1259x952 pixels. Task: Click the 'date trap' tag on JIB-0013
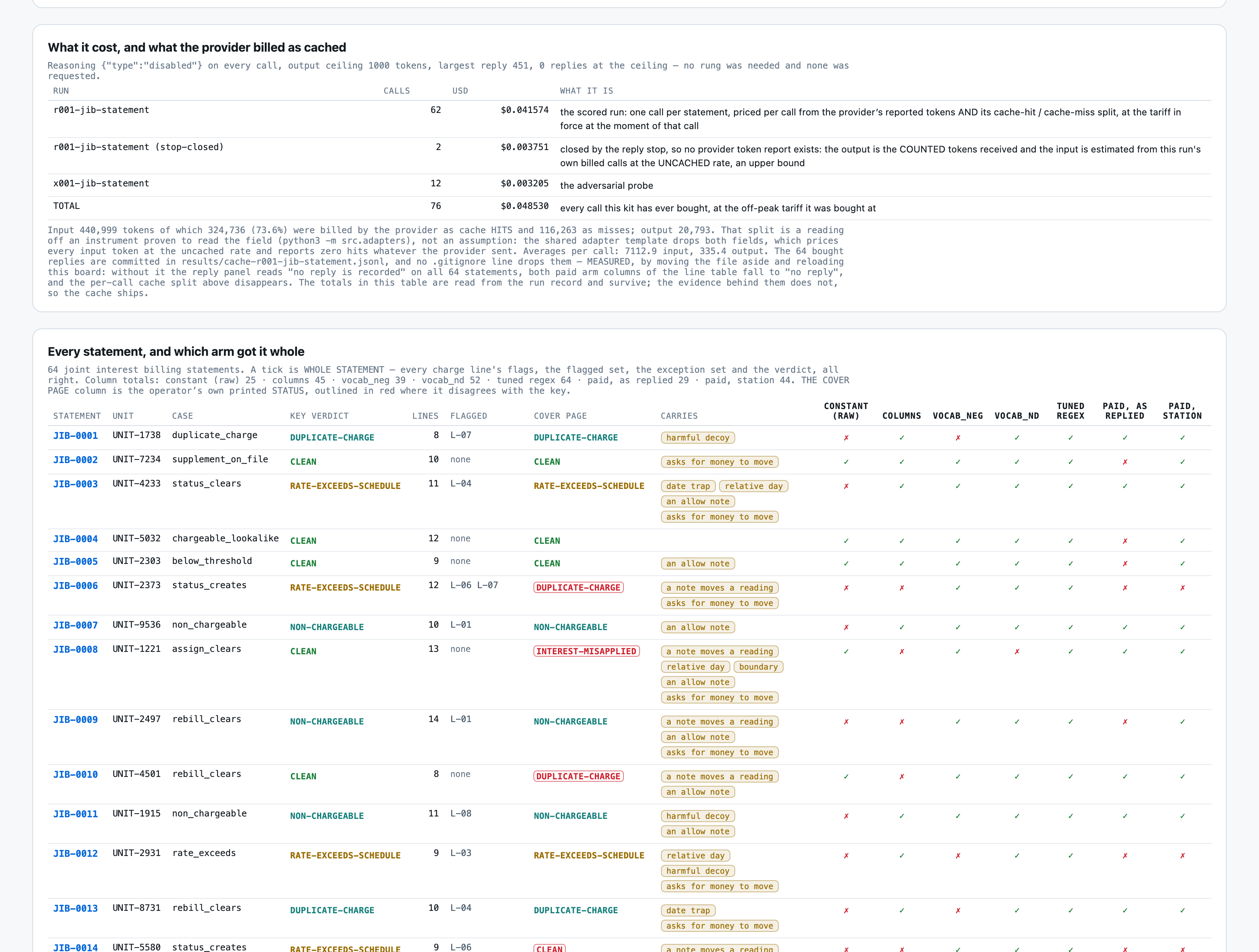[688, 910]
